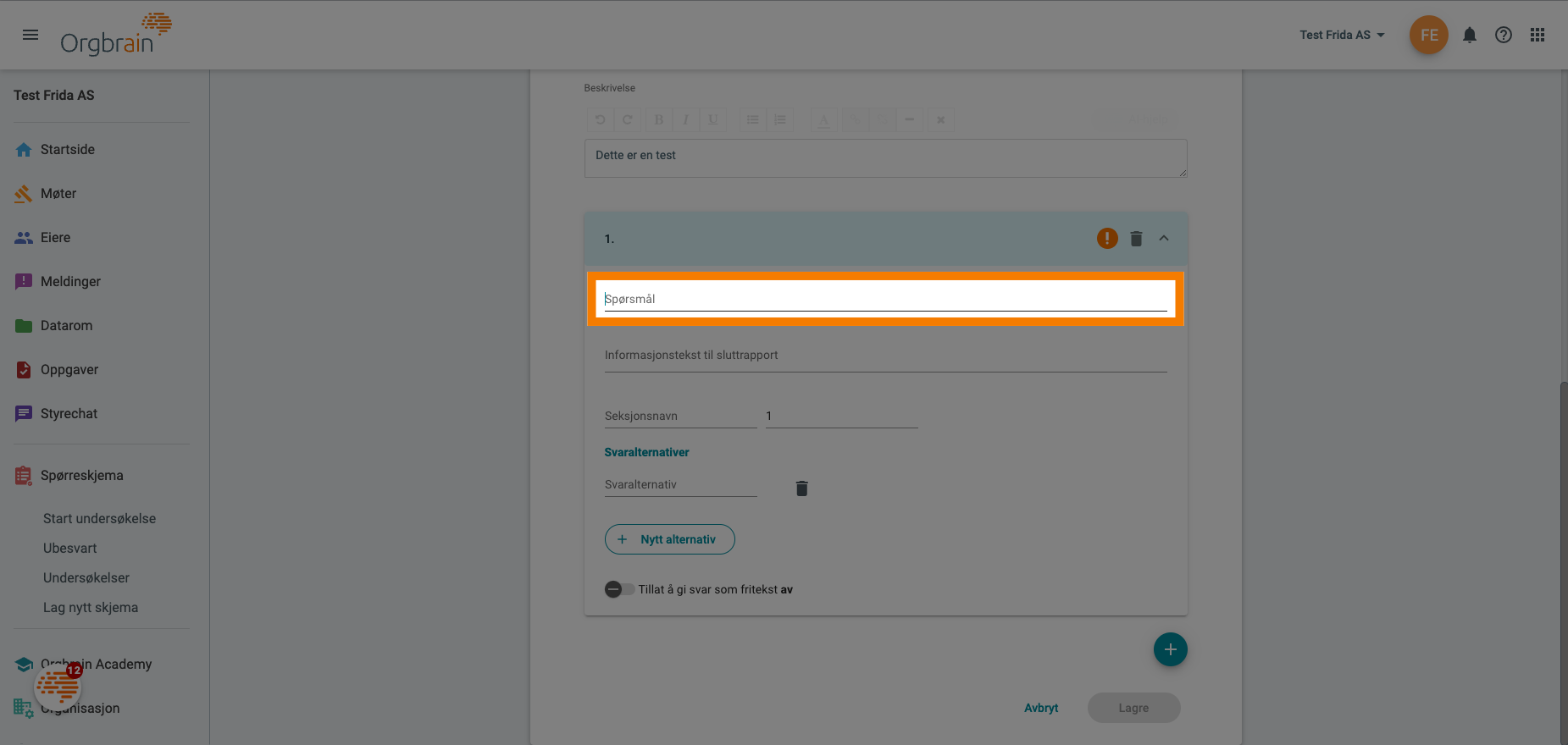Insert numbered list in description

coord(779,119)
